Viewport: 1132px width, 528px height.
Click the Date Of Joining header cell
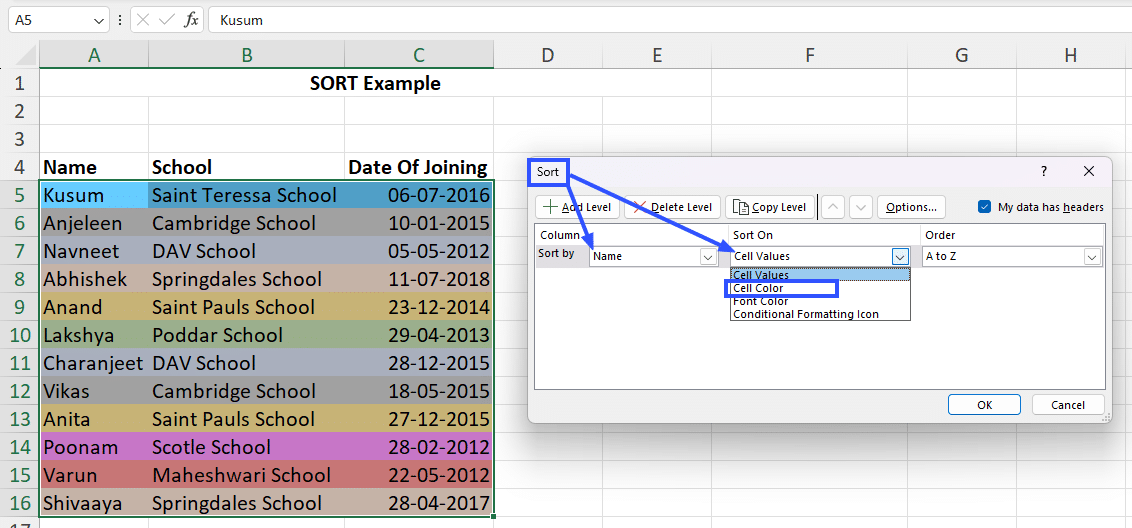coord(419,168)
